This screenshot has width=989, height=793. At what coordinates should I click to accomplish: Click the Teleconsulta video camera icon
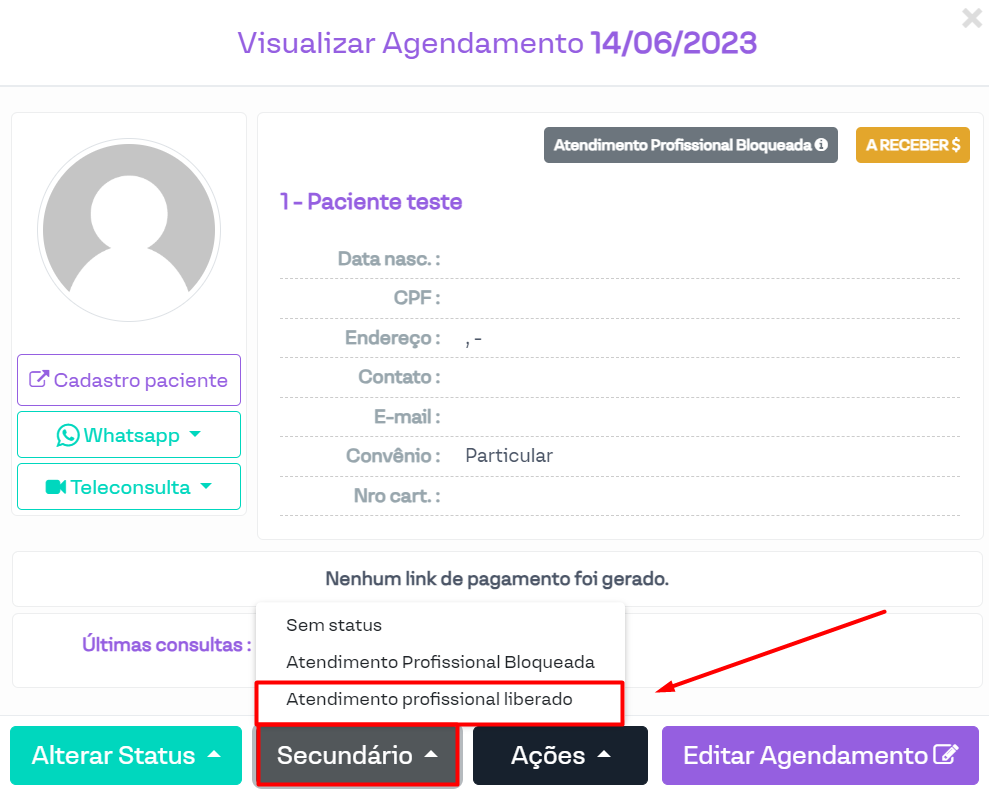[56, 487]
